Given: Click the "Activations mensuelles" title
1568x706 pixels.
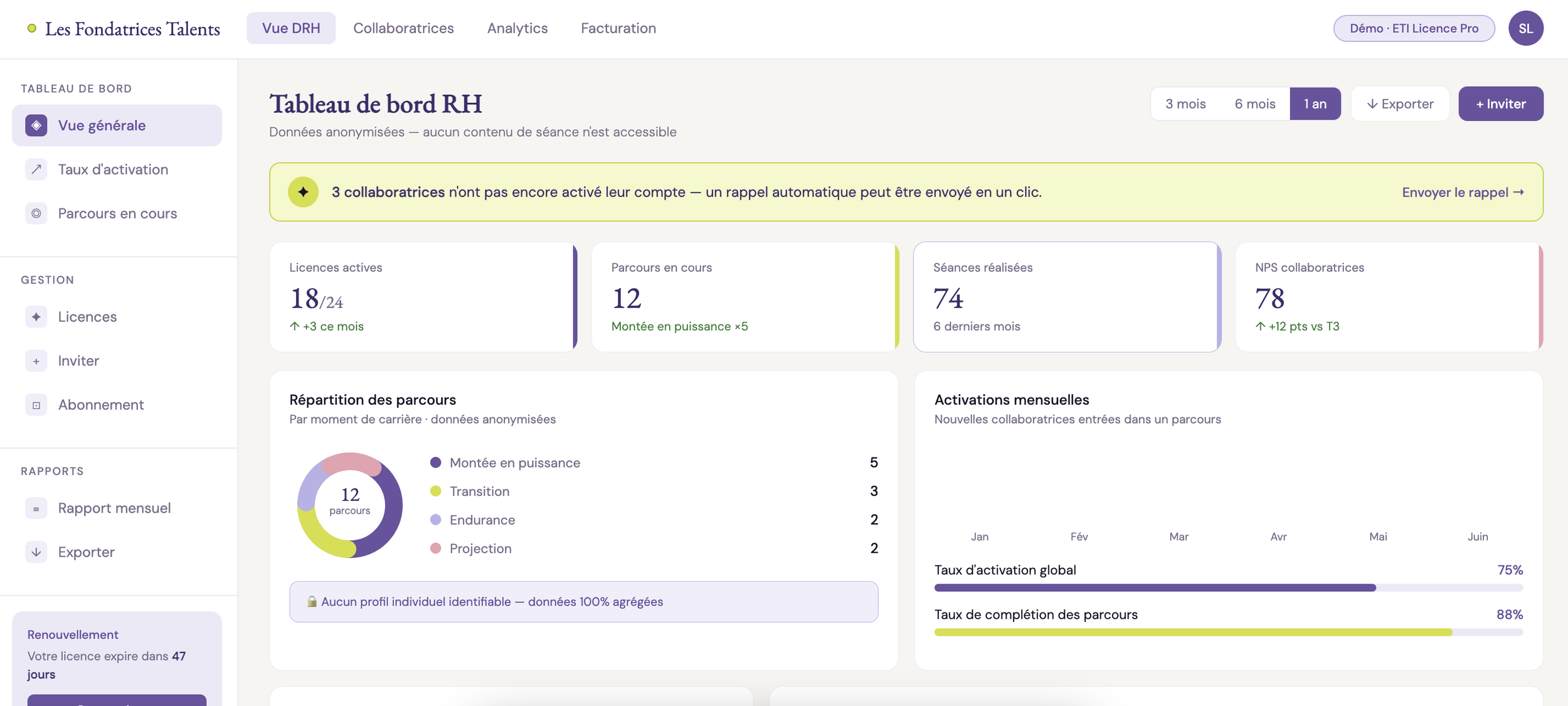Looking at the screenshot, I should tap(1012, 400).
